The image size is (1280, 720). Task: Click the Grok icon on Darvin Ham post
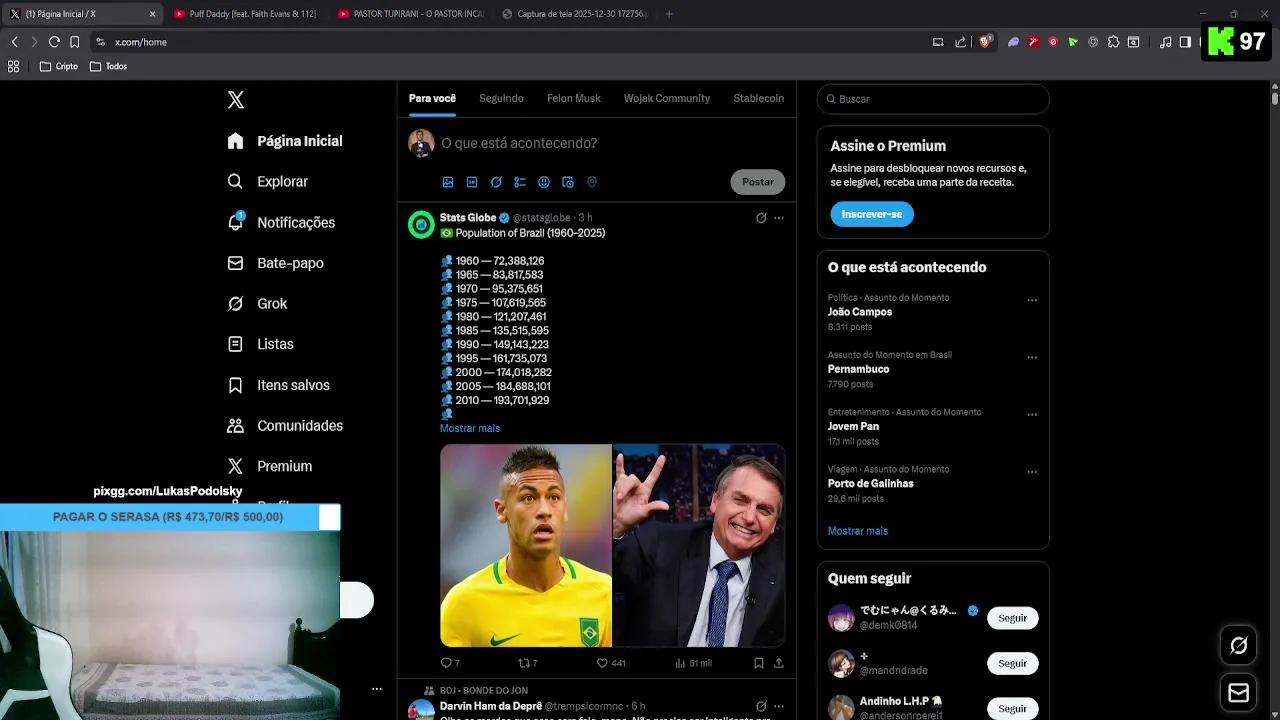tap(761, 706)
